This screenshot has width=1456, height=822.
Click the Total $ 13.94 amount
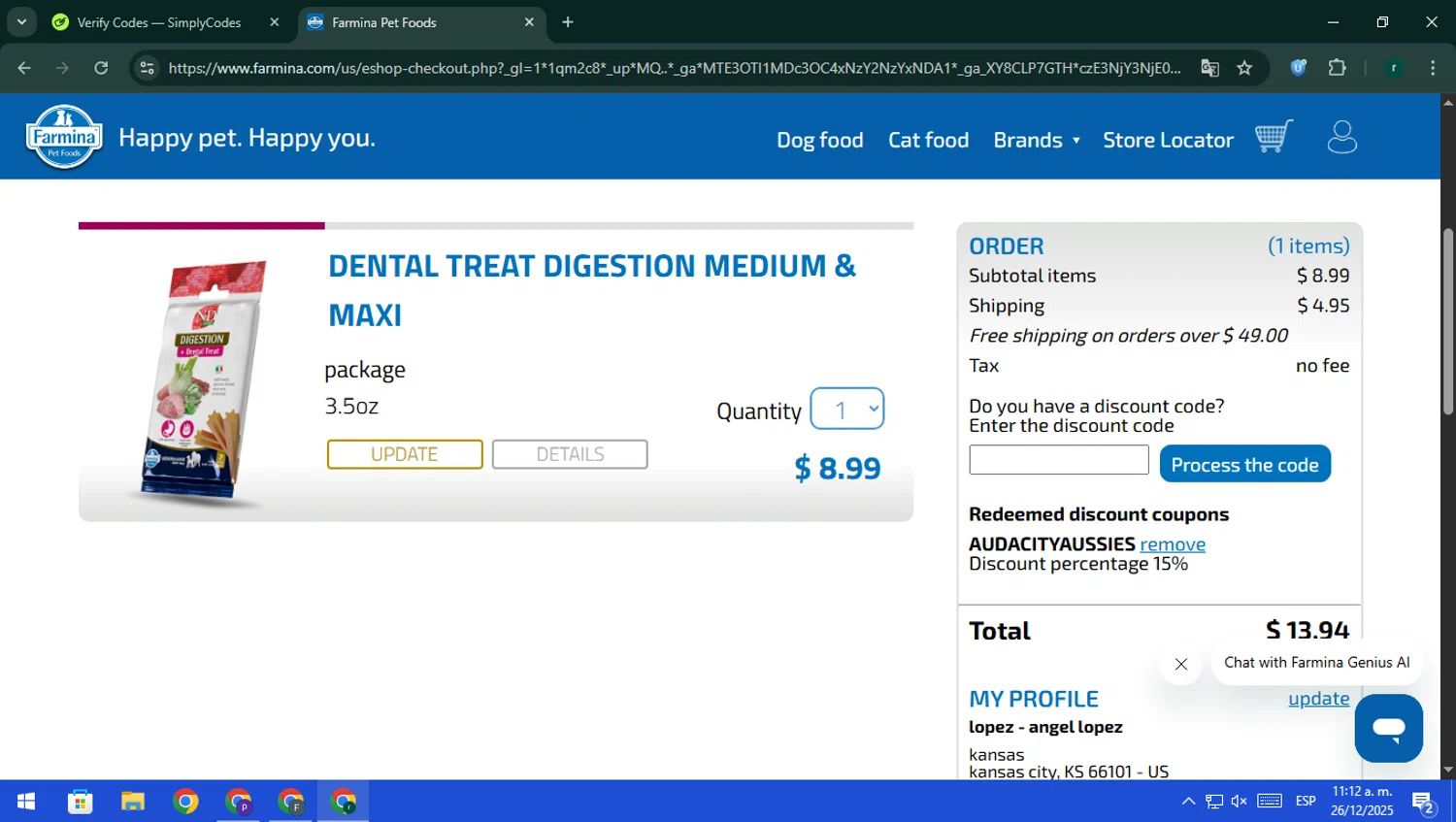[1307, 631]
